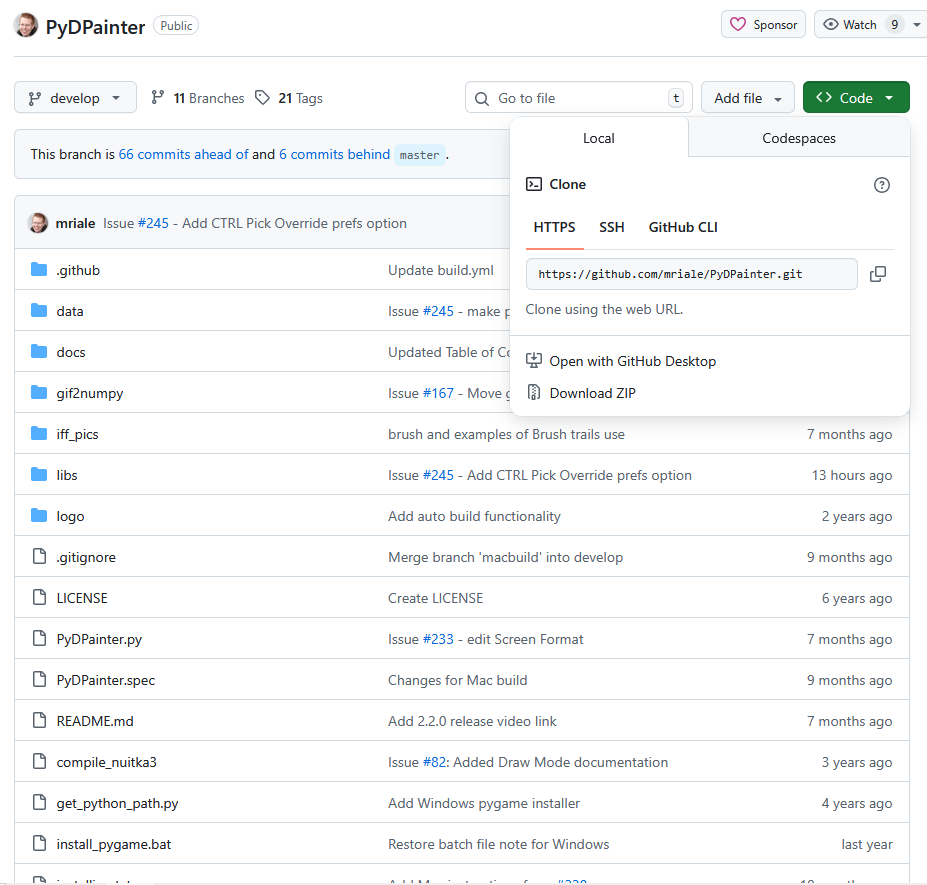Click the PyDPainter.py file icon
The width and height of the screenshot is (927, 885).
pyautogui.click(x=39, y=638)
